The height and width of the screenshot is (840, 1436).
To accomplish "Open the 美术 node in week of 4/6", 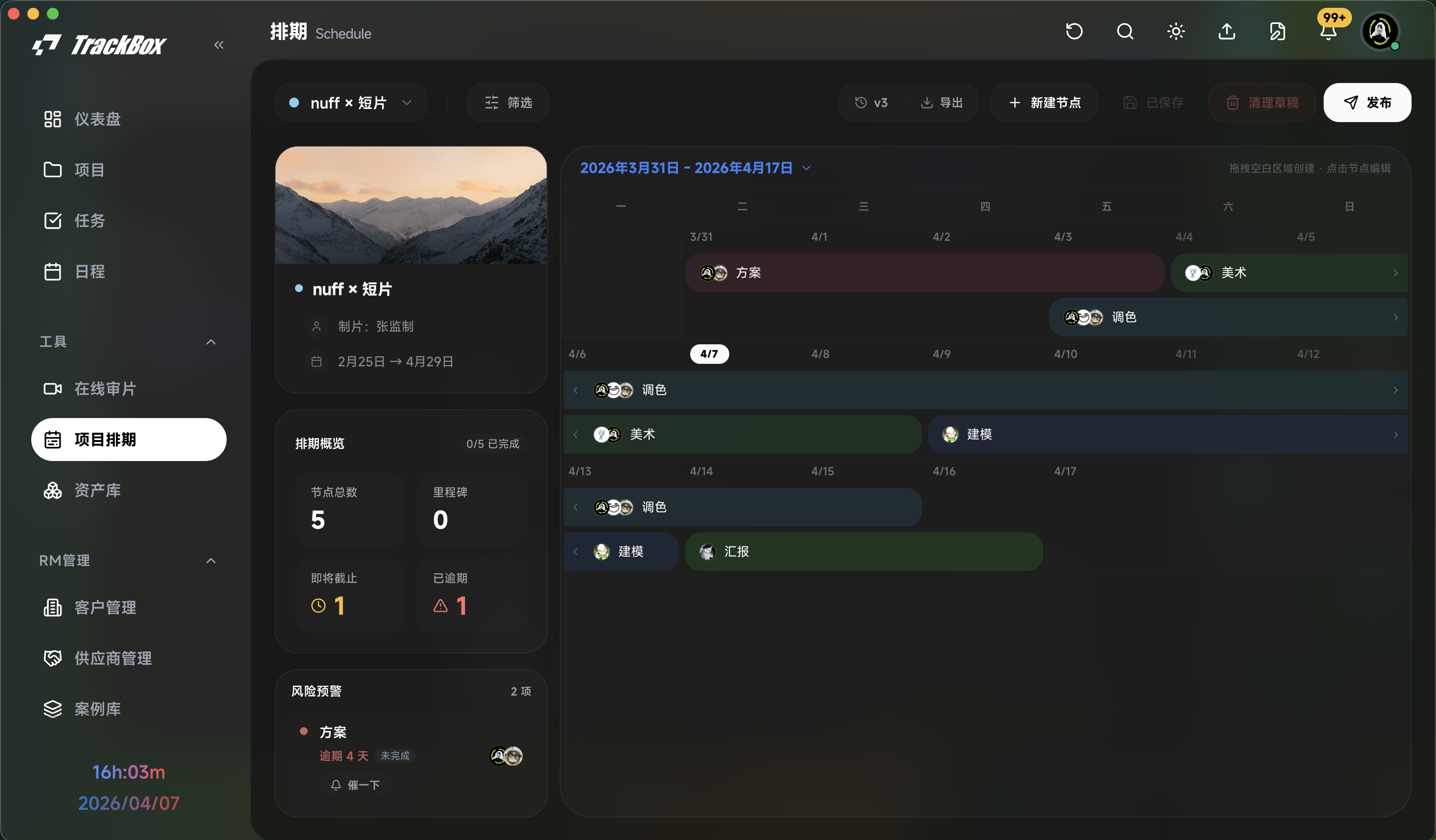I will 742,435.
